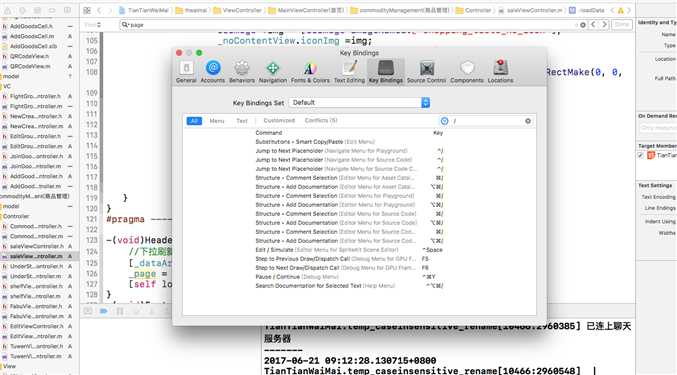Select the Text filter in key bindings
Viewport: 677px width, 375px height.
coord(242,121)
